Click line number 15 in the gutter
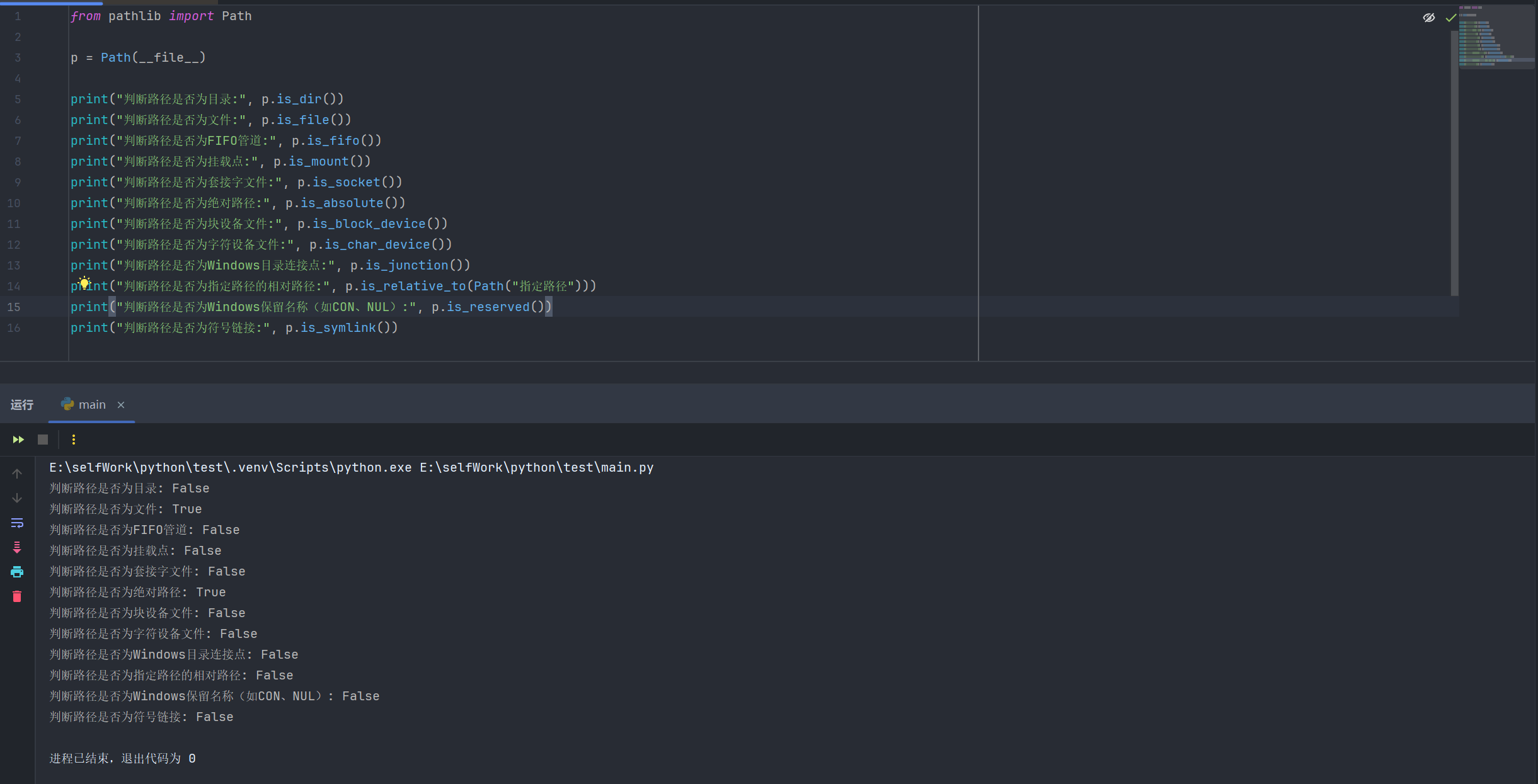Screen dimensions: 1538x784 tap(14, 307)
